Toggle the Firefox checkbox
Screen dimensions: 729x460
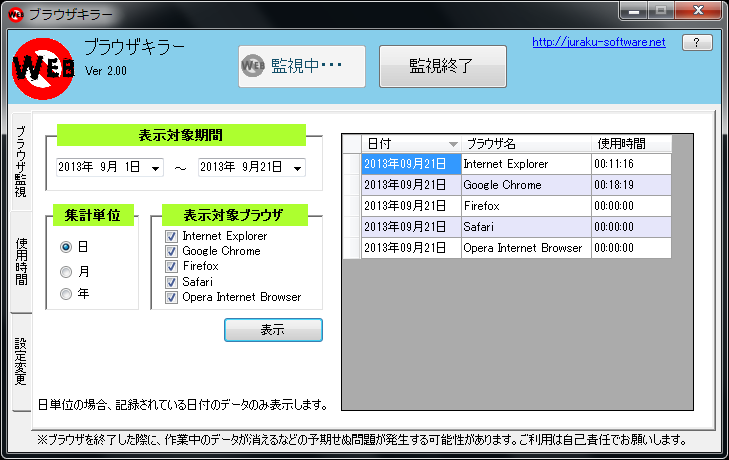tap(171, 267)
